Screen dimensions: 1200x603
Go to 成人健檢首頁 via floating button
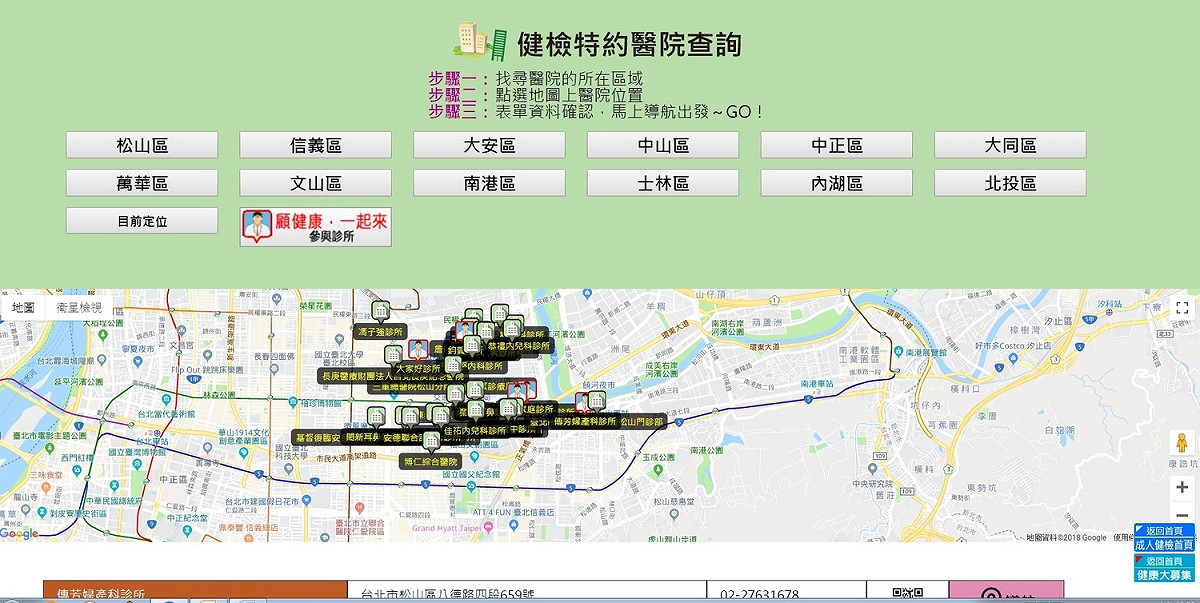point(1164,538)
